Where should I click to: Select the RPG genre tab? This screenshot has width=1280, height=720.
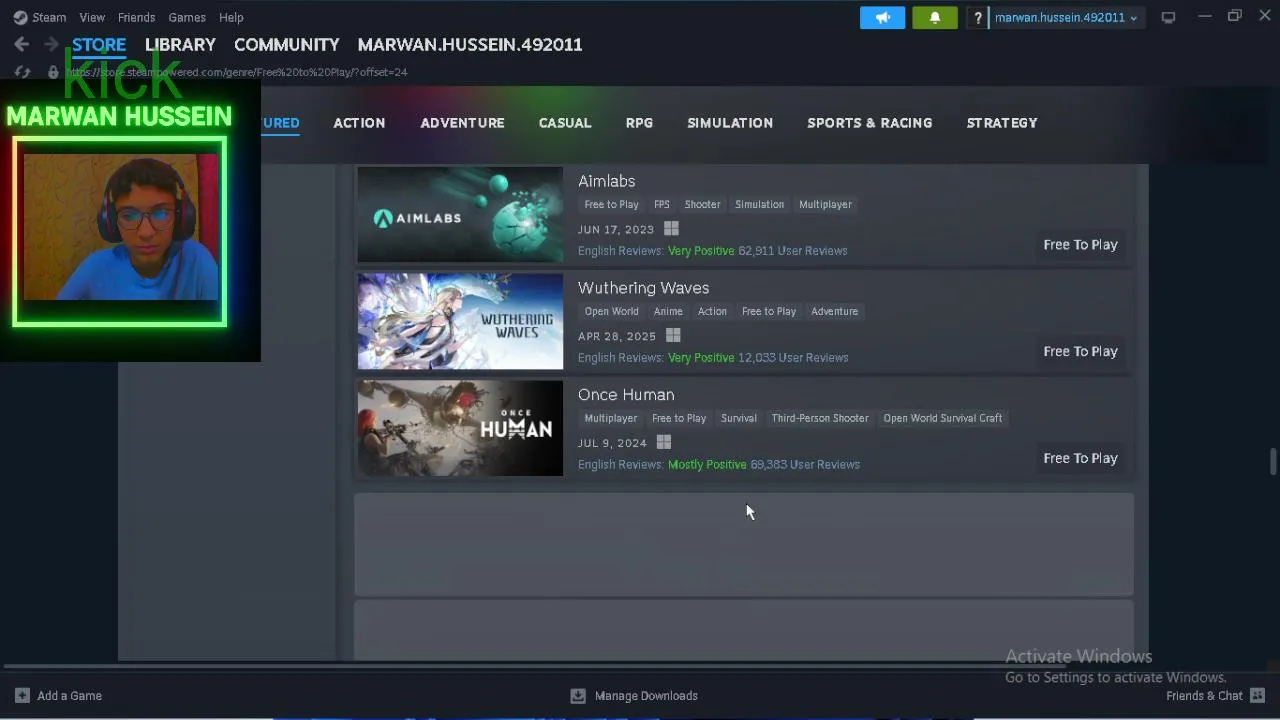tap(639, 122)
